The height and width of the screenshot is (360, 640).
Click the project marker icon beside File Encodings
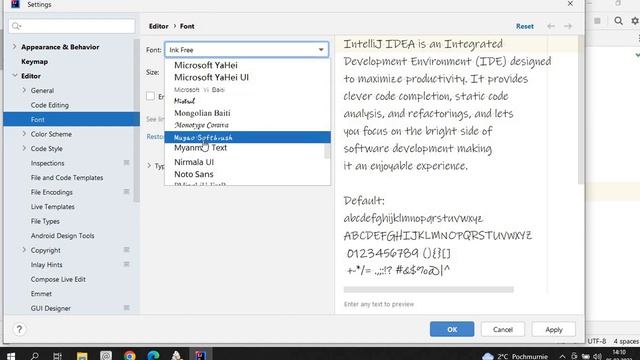pyautogui.click(x=127, y=192)
